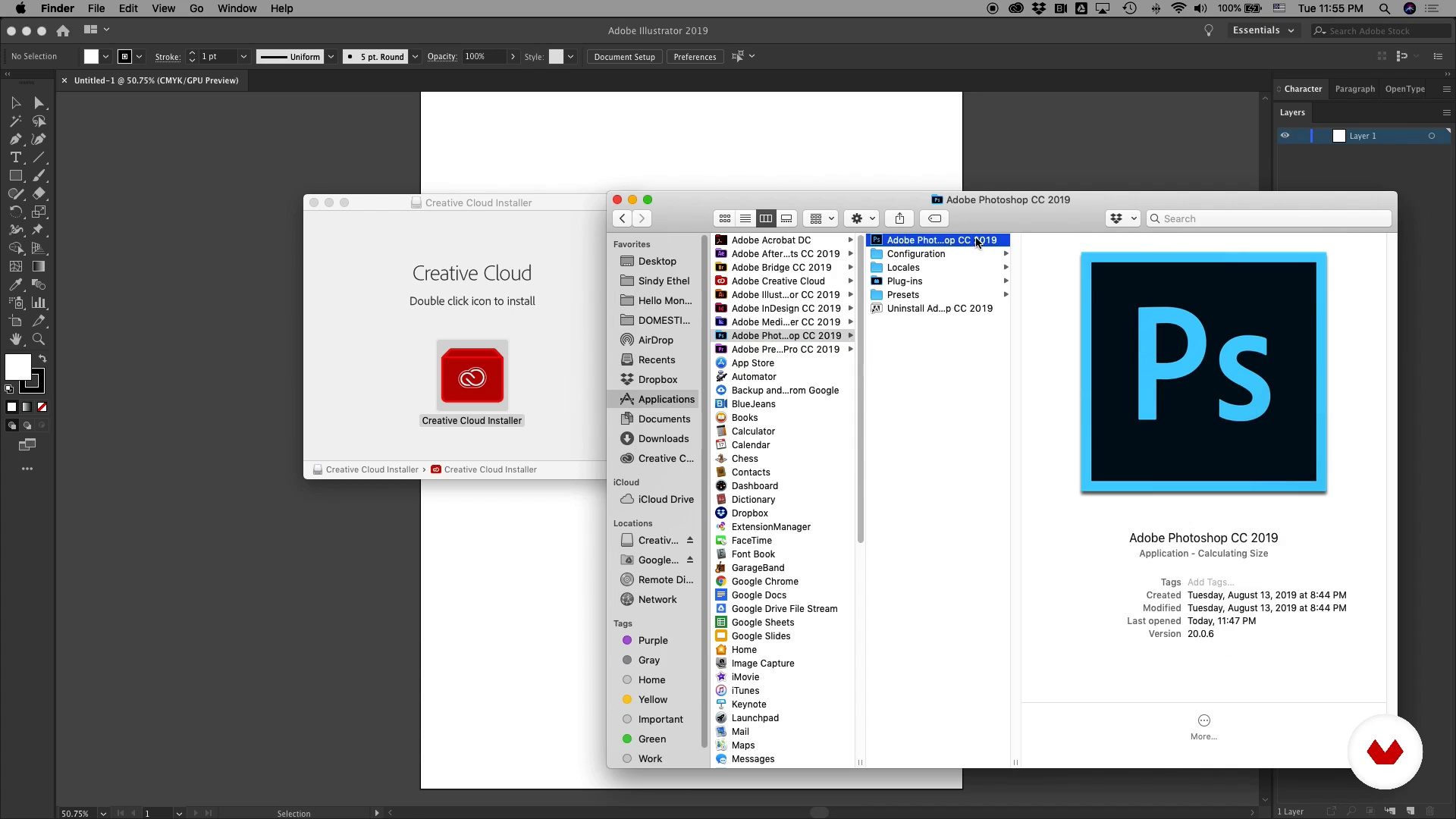Viewport: 1456px width, 819px height.
Task: Toggle the GPU Preview mode tab
Action: pos(155,80)
